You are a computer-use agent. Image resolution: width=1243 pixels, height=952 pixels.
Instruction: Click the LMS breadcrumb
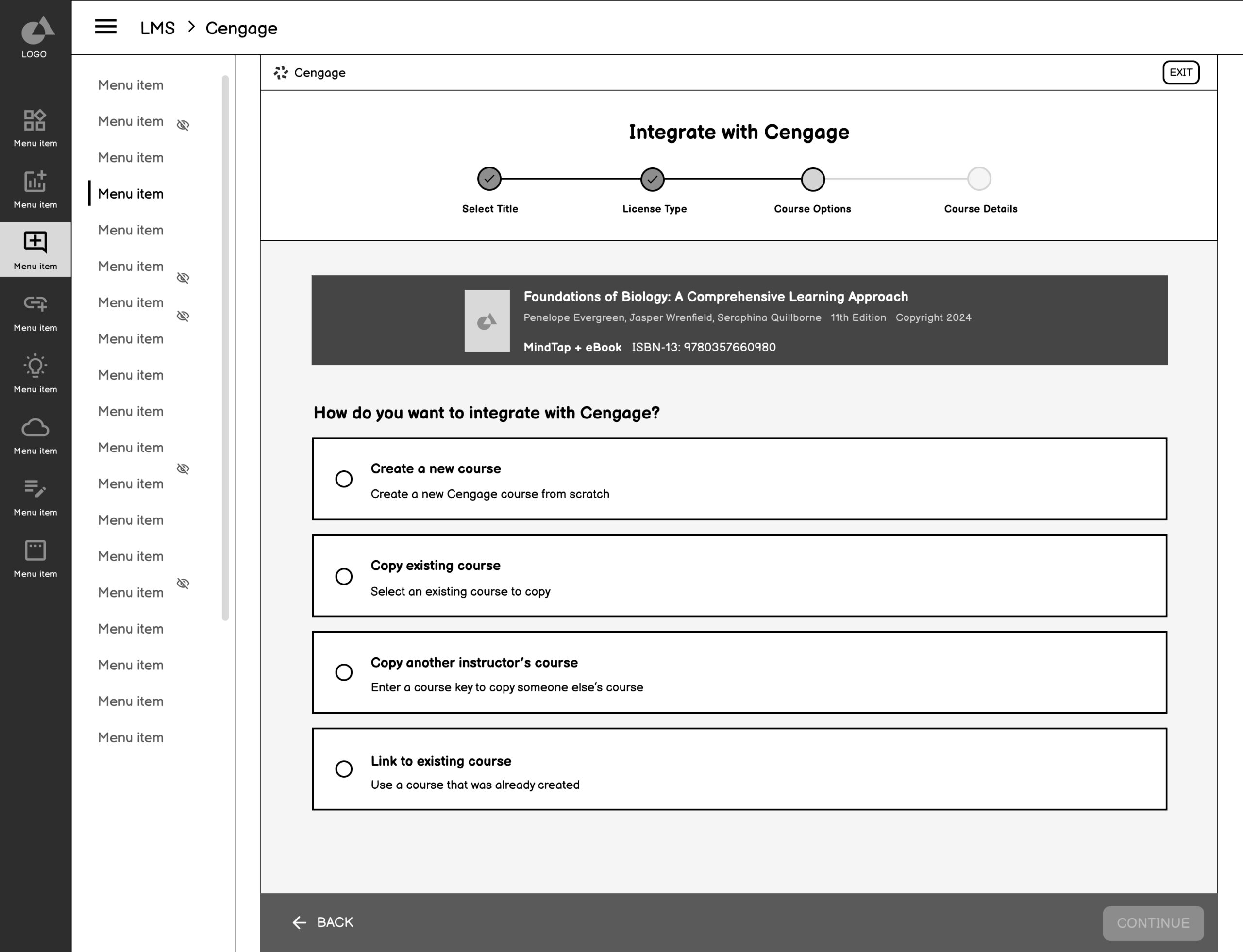158,28
